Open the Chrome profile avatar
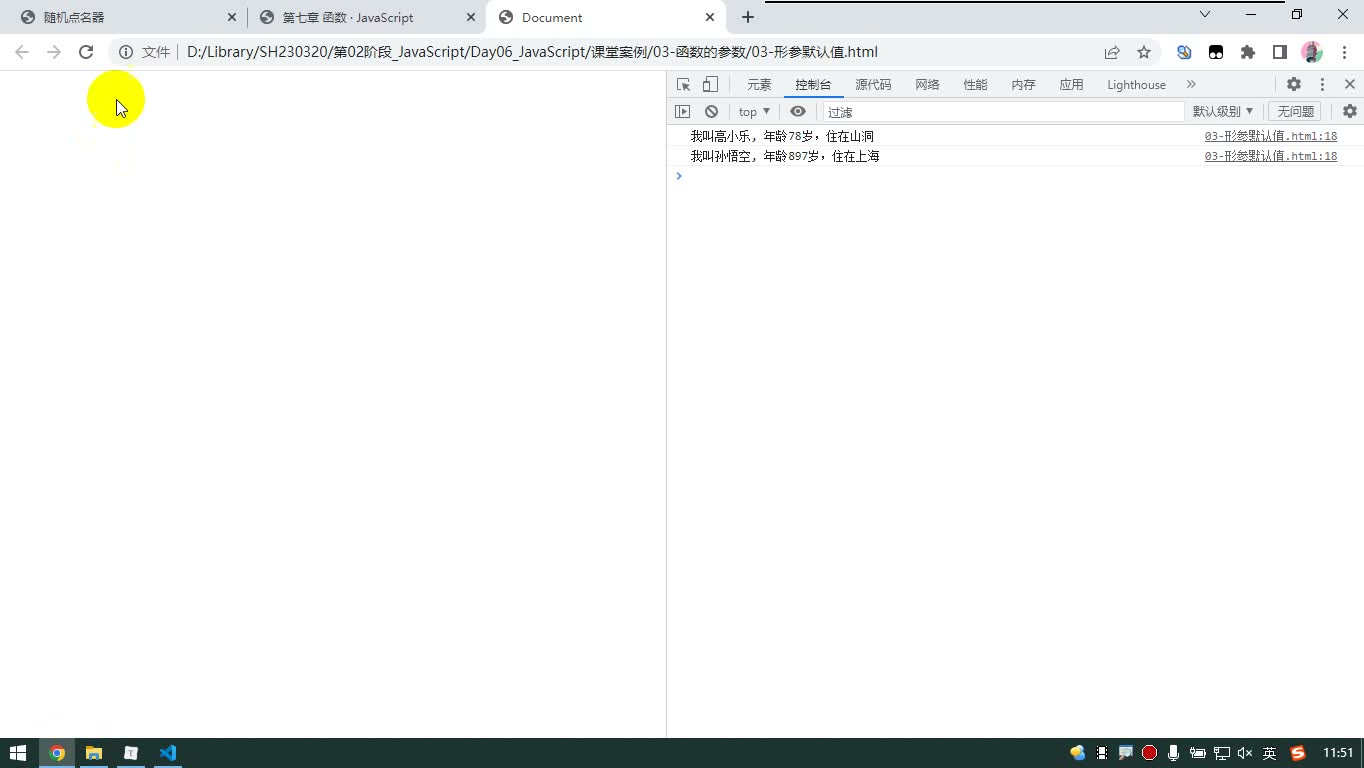This screenshot has height=768, width=1364. click(1312, 52)
